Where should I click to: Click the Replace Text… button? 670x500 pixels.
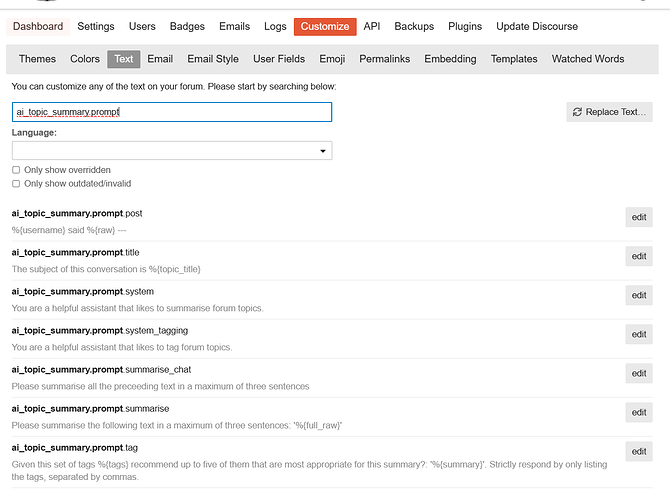point(609,112)
